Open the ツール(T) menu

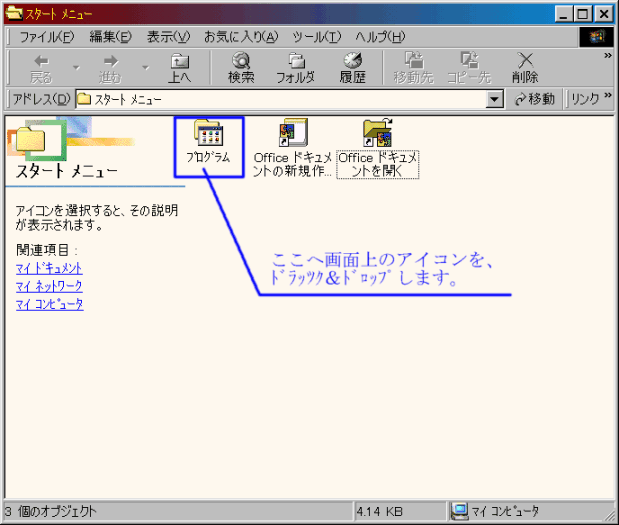tap(317, 37)
